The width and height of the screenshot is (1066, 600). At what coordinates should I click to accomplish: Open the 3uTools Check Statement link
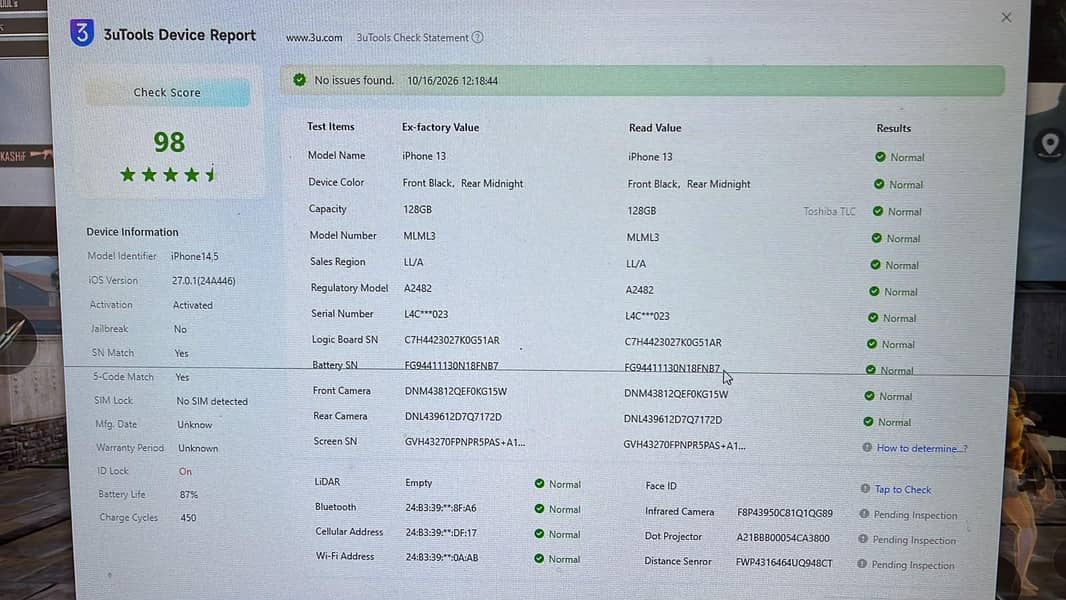(x=413, y=38)
